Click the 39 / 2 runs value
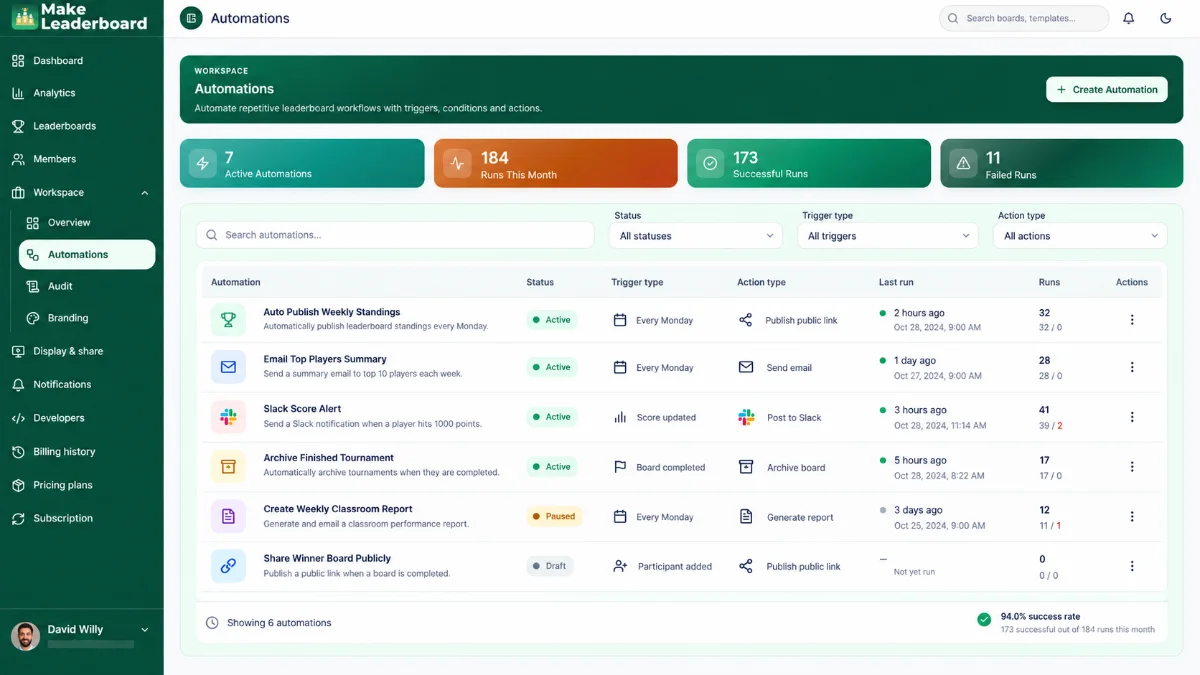This screenshot has height=675, width=1200. point(1050,425)
